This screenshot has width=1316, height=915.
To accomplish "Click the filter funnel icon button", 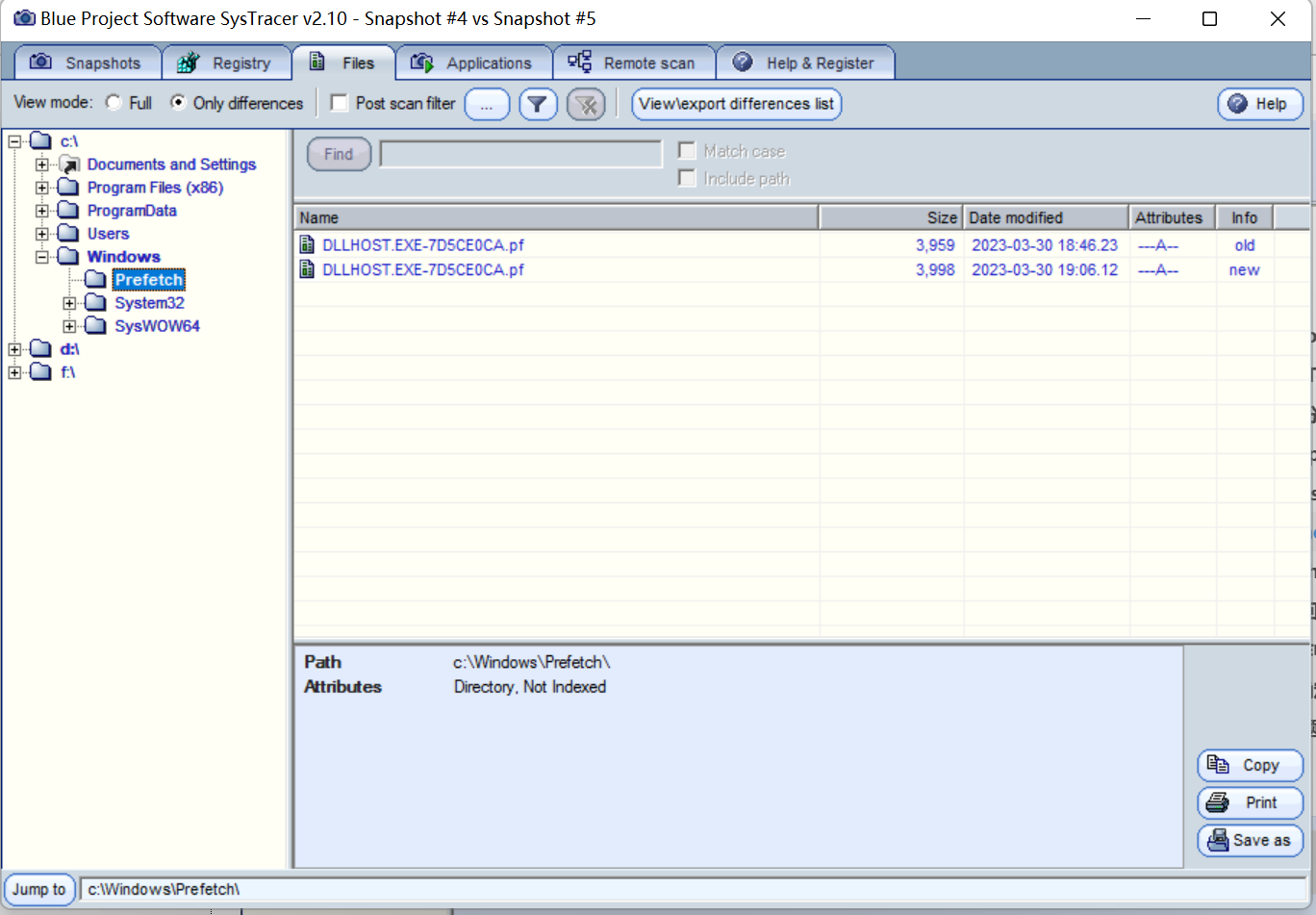I will point(539,104).
